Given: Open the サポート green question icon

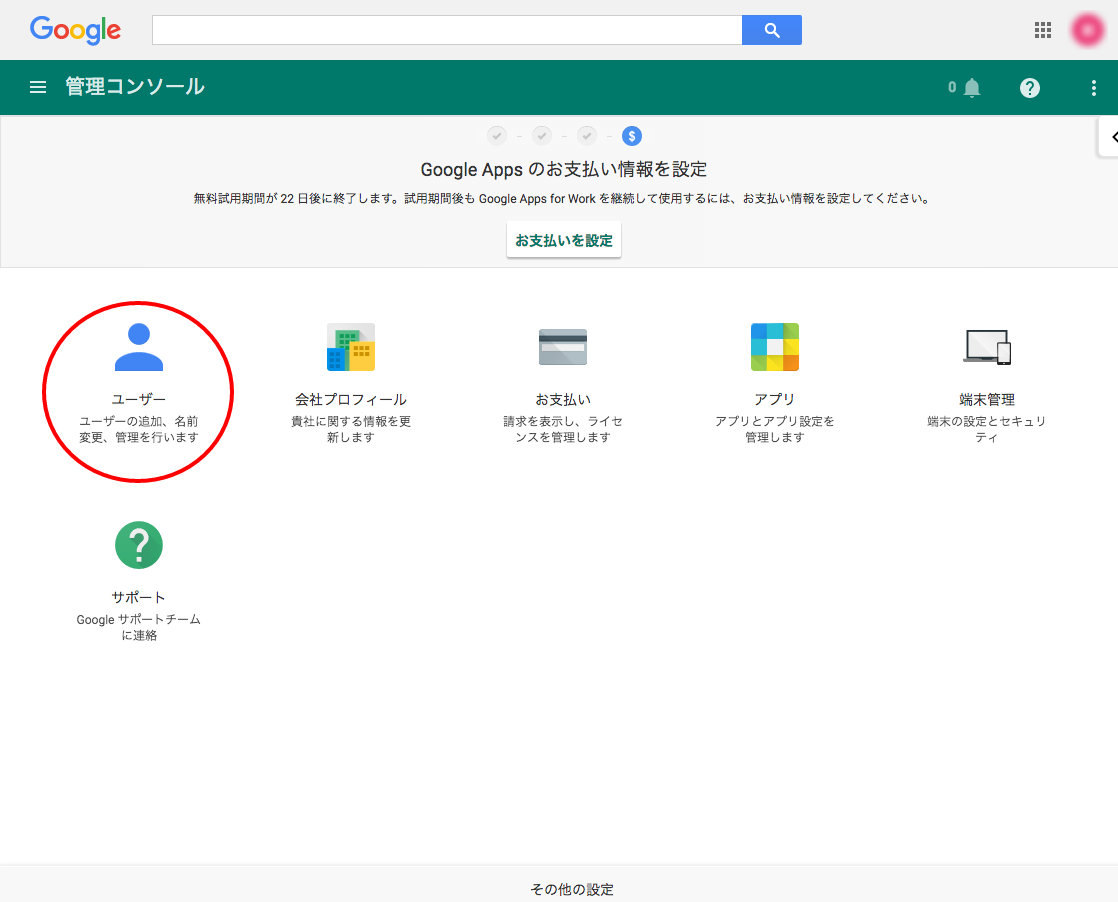Looking at the screenshot, I should [139, 545].
